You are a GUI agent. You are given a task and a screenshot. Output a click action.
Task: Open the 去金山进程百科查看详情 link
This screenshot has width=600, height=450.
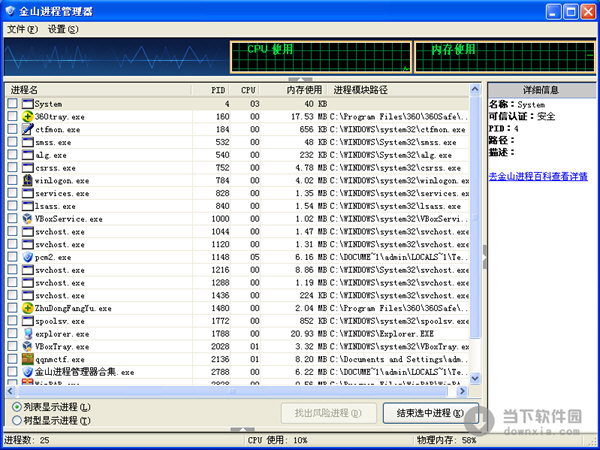pos(538,176)
